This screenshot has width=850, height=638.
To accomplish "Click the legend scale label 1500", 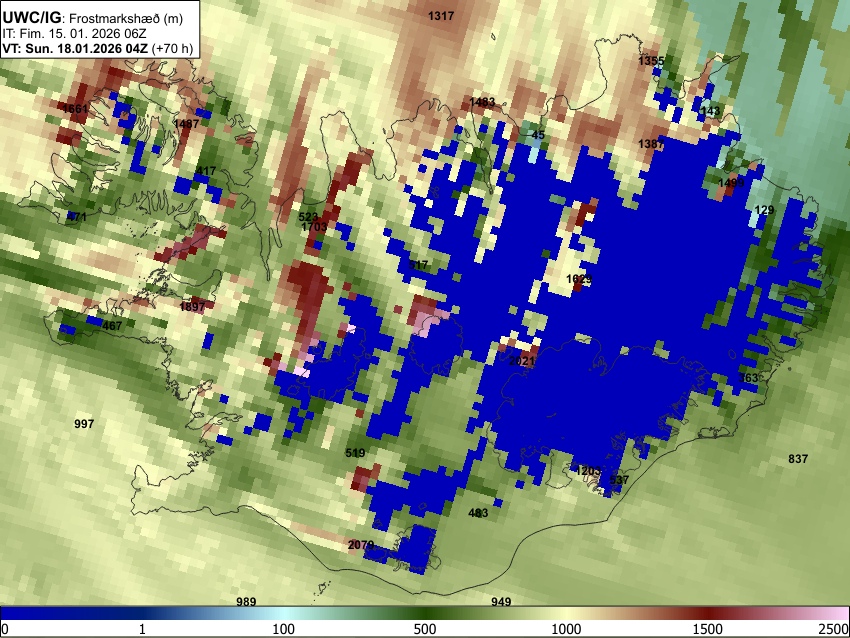I will point(708,629).
